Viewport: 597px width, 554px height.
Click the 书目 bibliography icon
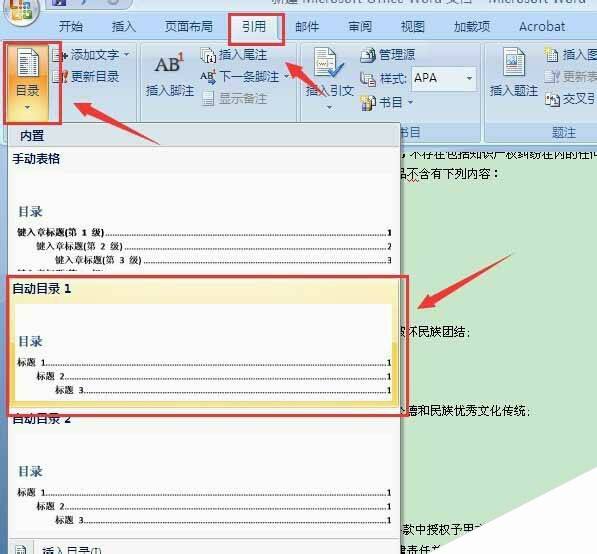click(368, 103)
